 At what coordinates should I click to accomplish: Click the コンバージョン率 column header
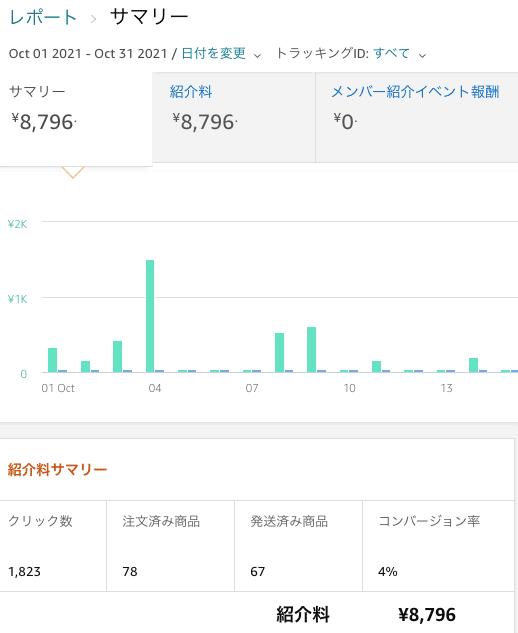pyautogui.click(x=429, y=521)
